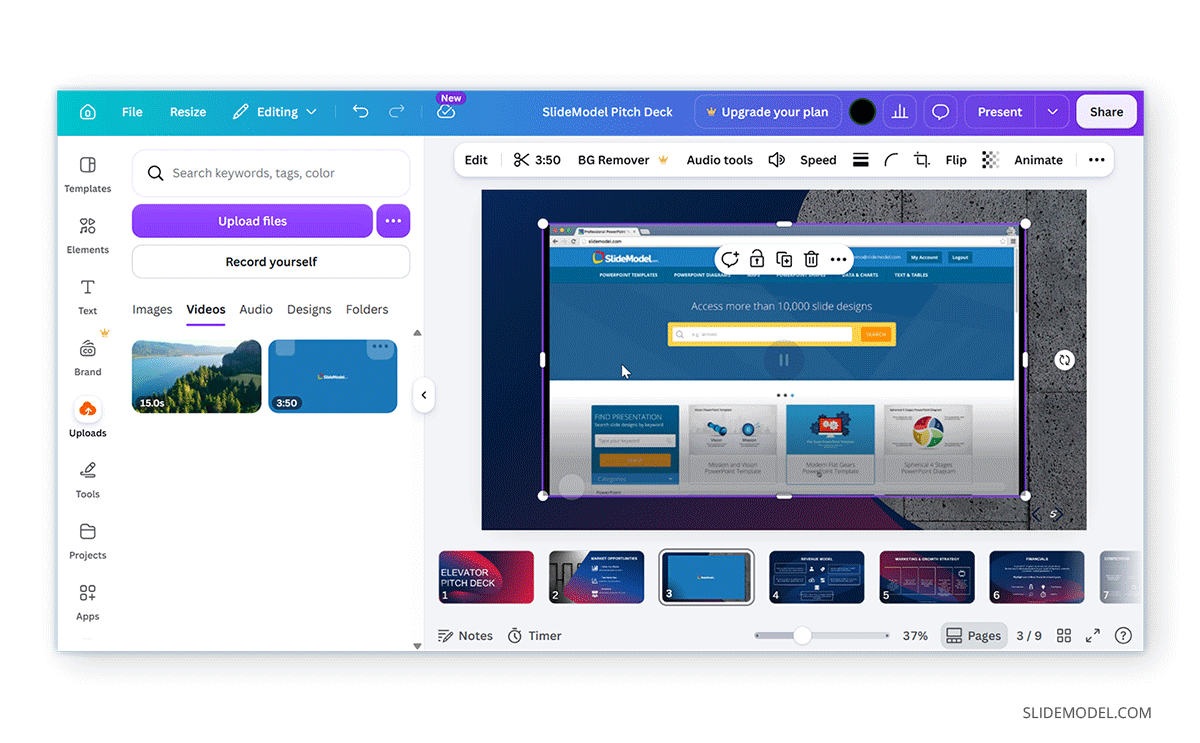1200x743 pixels.
Task: Collapse the side panel arrow
Action: [x=424, y=395]
